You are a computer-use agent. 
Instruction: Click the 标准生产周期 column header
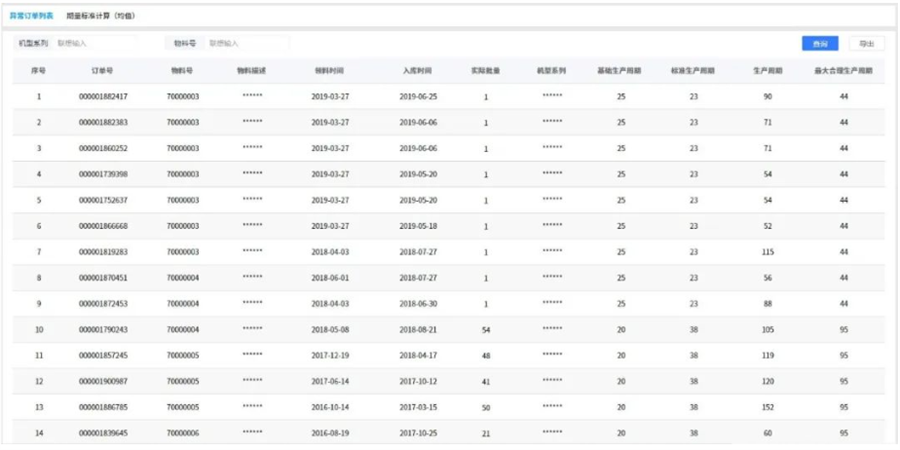click(x=693, y=71)
